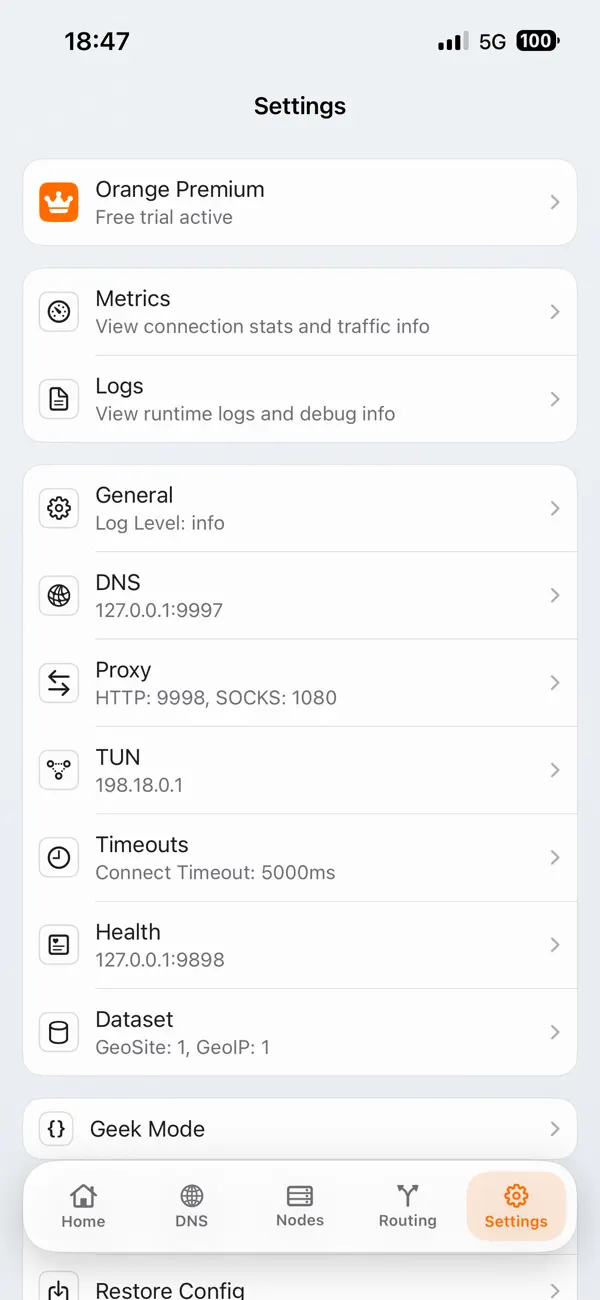The width and height of the screenshot is (600, 1300).
Task: Tap the crown icon next to Orange Premium
Action: click(x=59, y=201)
